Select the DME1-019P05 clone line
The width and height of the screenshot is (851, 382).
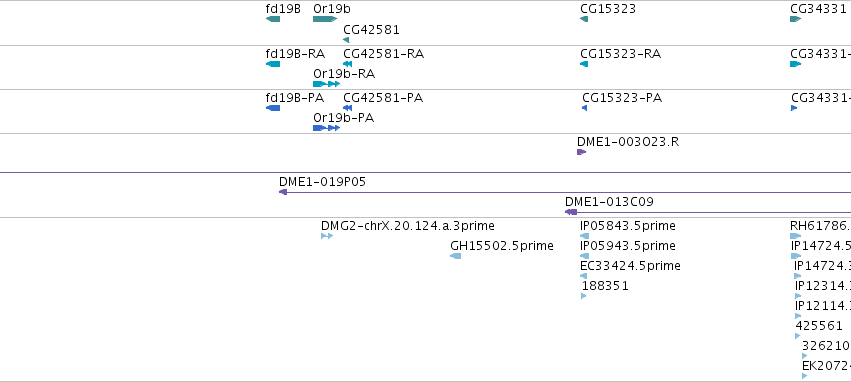coord(565,192)
